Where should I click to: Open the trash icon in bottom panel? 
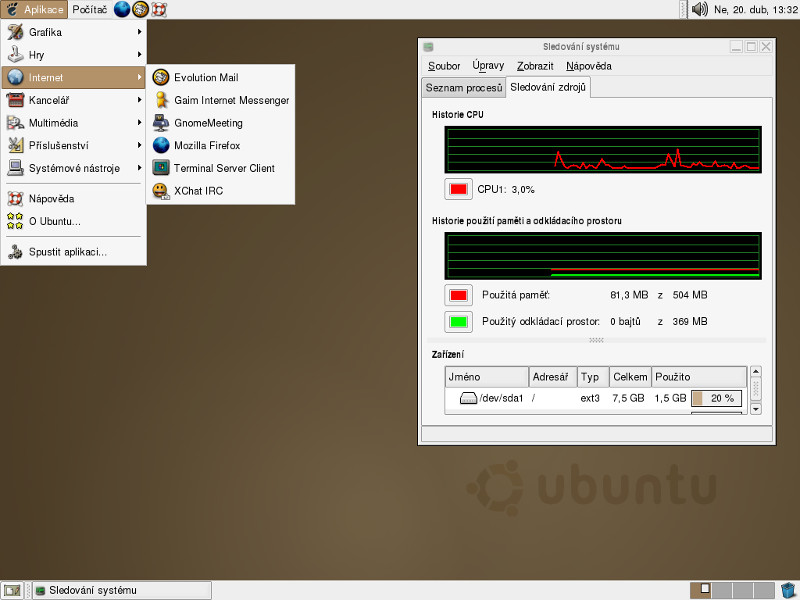[x=788, y=590]
